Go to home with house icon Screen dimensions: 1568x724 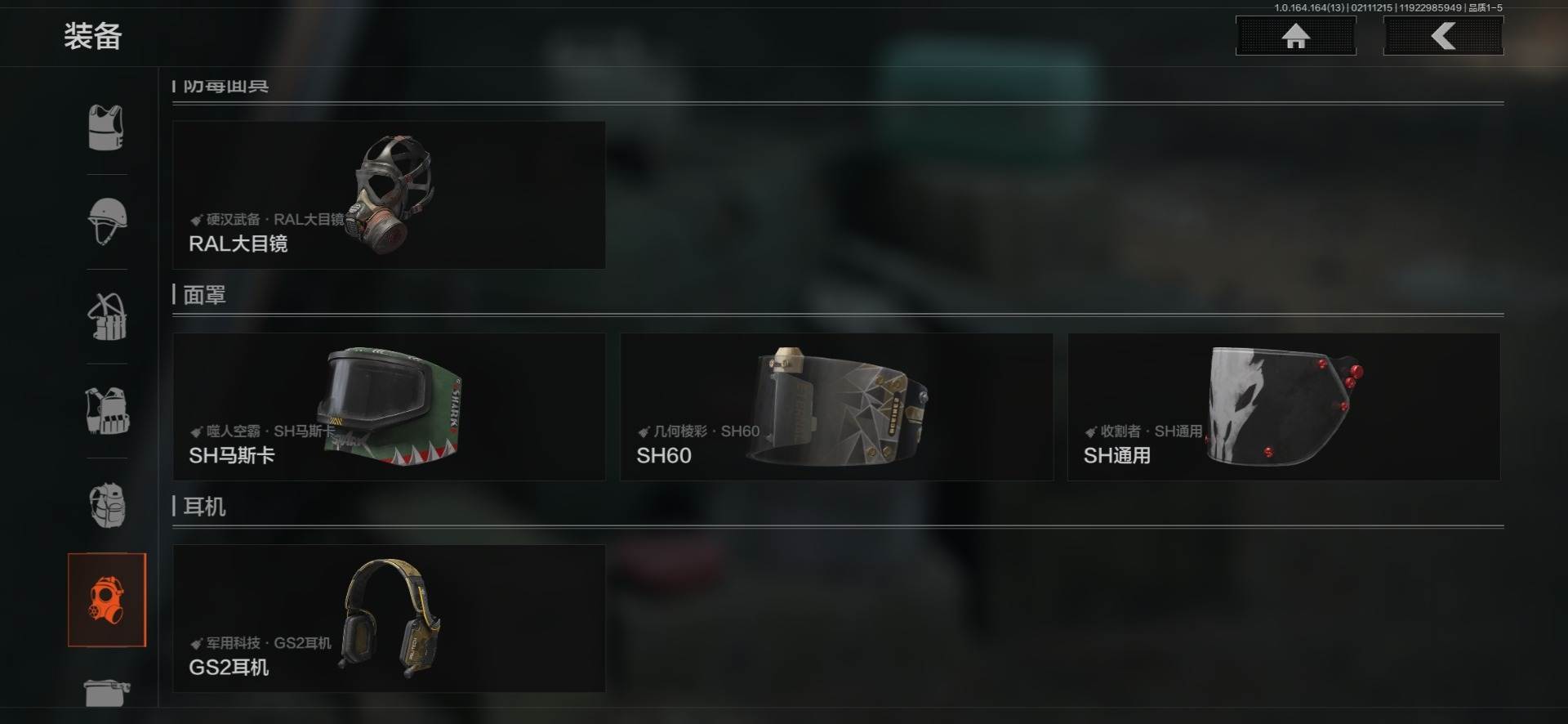pyautogui.click(x=1295, y=36)
